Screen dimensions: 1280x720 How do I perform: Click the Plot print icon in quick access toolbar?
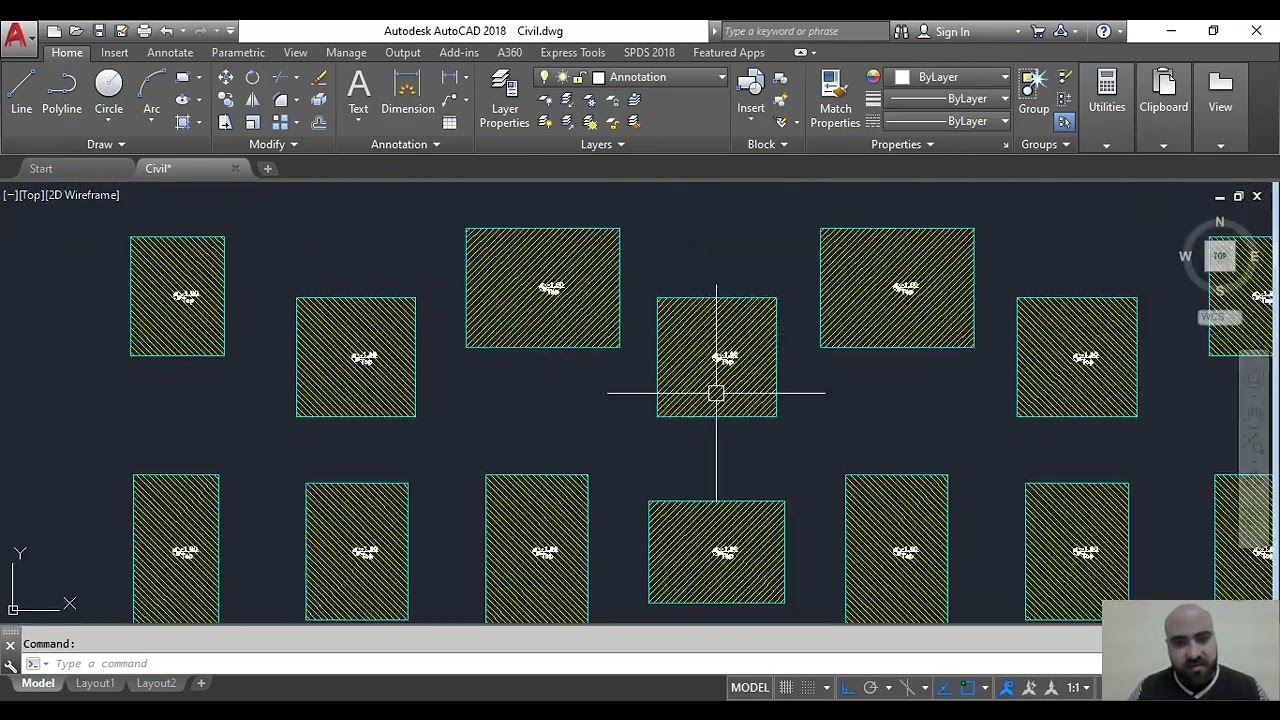(x=144, y=31)
